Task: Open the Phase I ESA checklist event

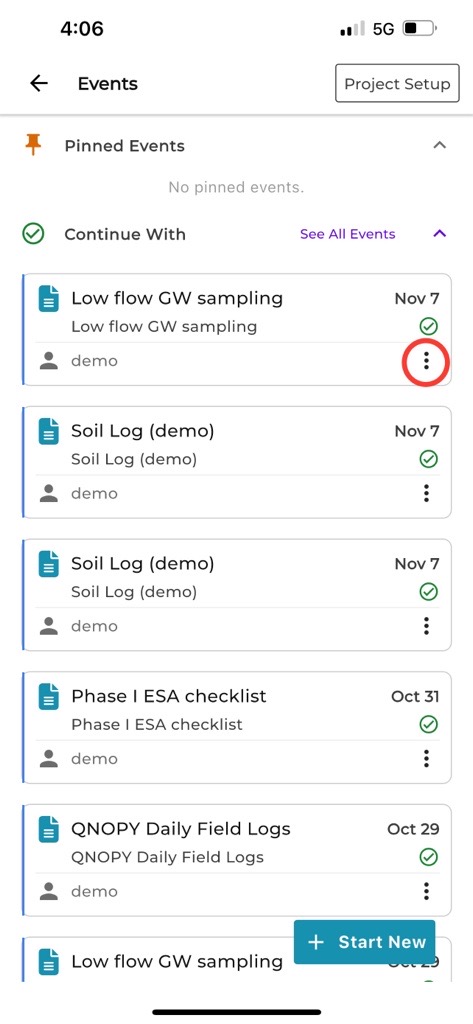Action: 236,728
